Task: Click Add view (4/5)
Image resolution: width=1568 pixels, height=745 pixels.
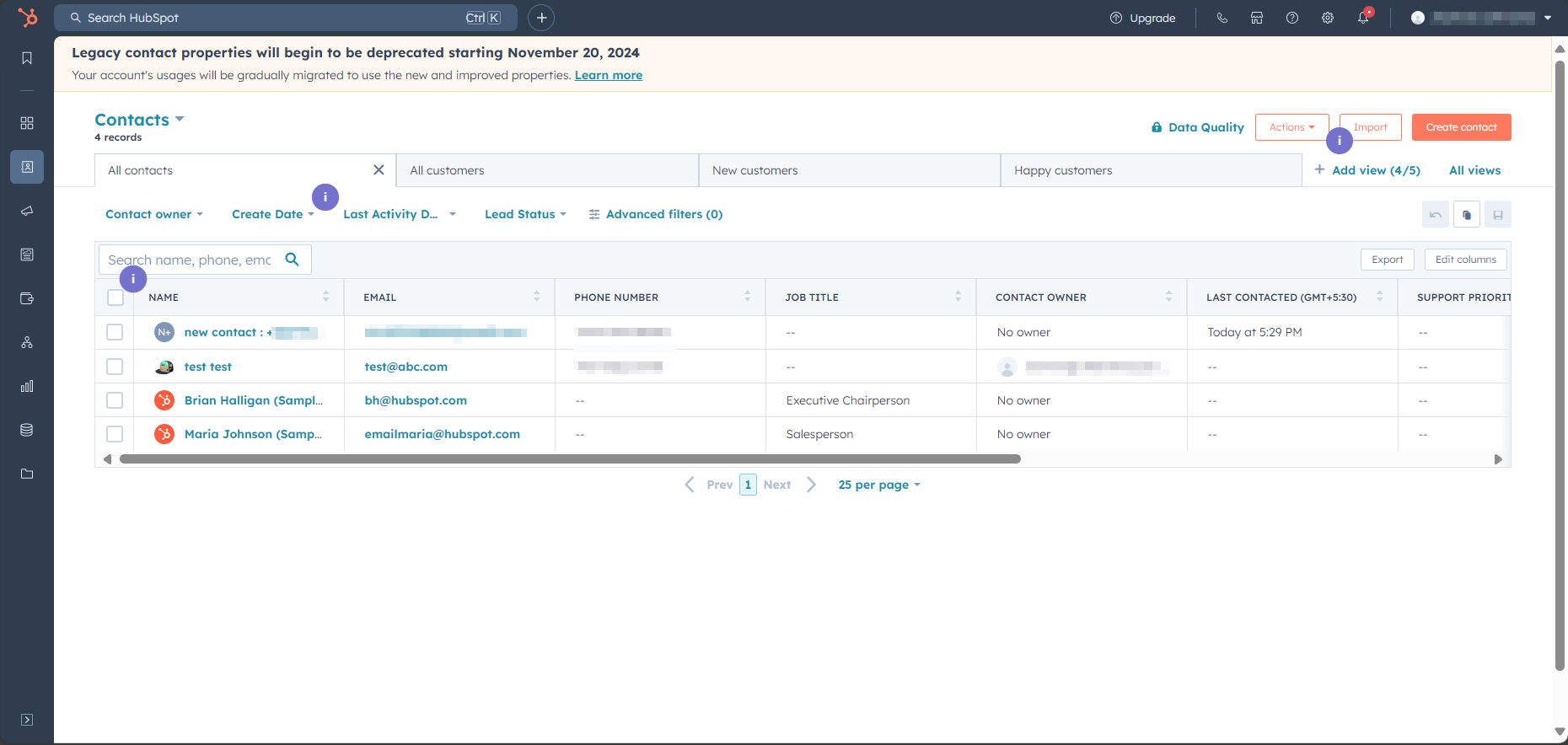Action: coord(1367,170)
